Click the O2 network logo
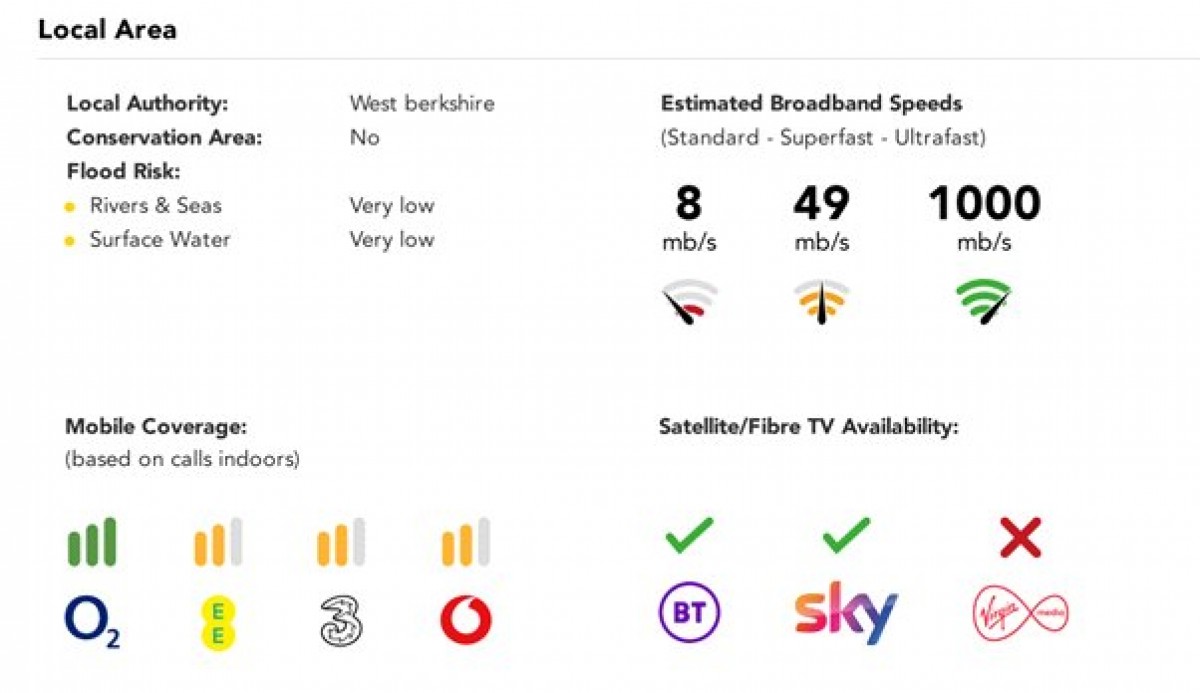 92,623
